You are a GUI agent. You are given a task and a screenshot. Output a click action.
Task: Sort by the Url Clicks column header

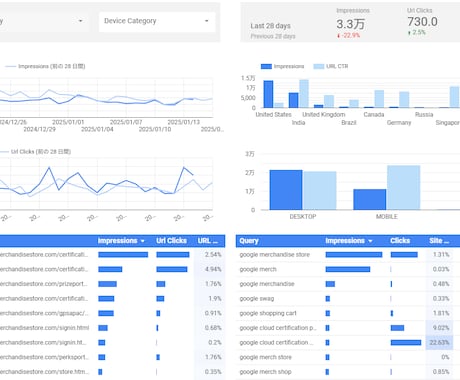tap(171, 241)
